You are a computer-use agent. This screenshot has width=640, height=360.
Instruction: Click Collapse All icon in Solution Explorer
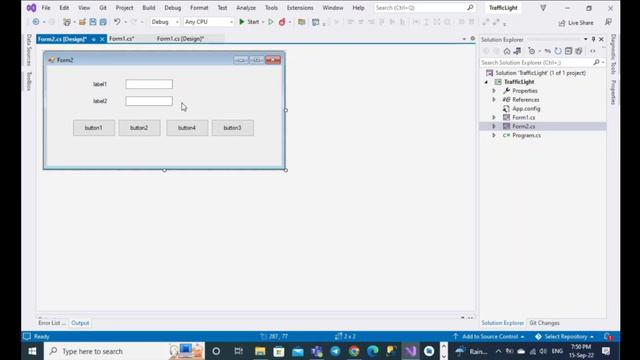568,51
